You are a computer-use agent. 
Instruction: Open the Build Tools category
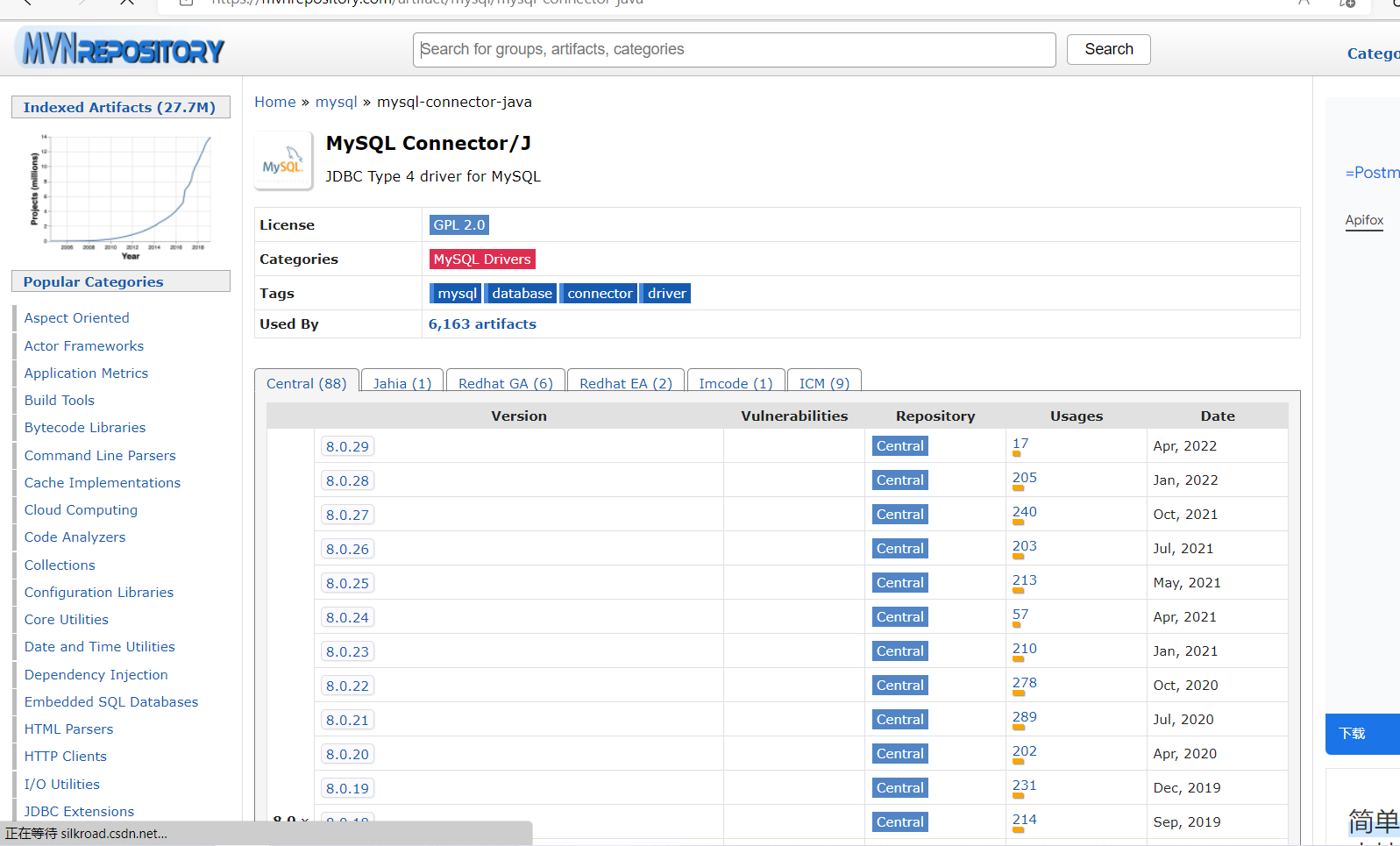point(60,400)
